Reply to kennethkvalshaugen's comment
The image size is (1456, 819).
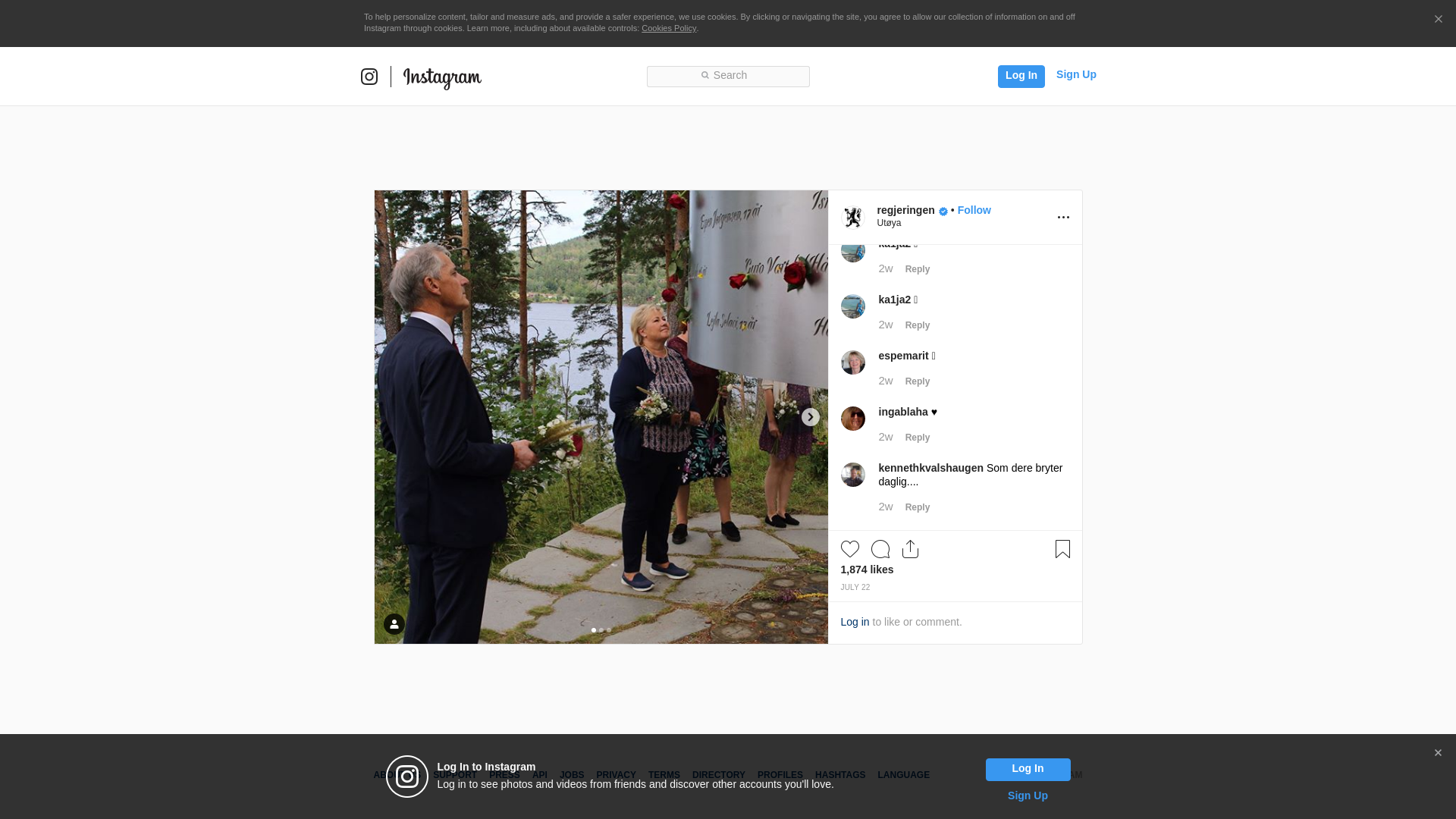(x=918, y=507)
